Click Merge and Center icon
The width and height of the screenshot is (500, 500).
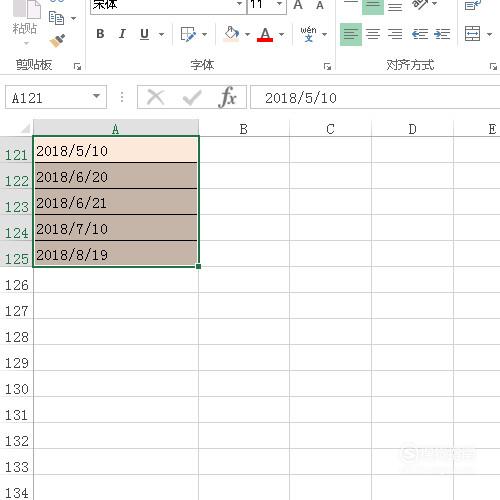point(473,34)
